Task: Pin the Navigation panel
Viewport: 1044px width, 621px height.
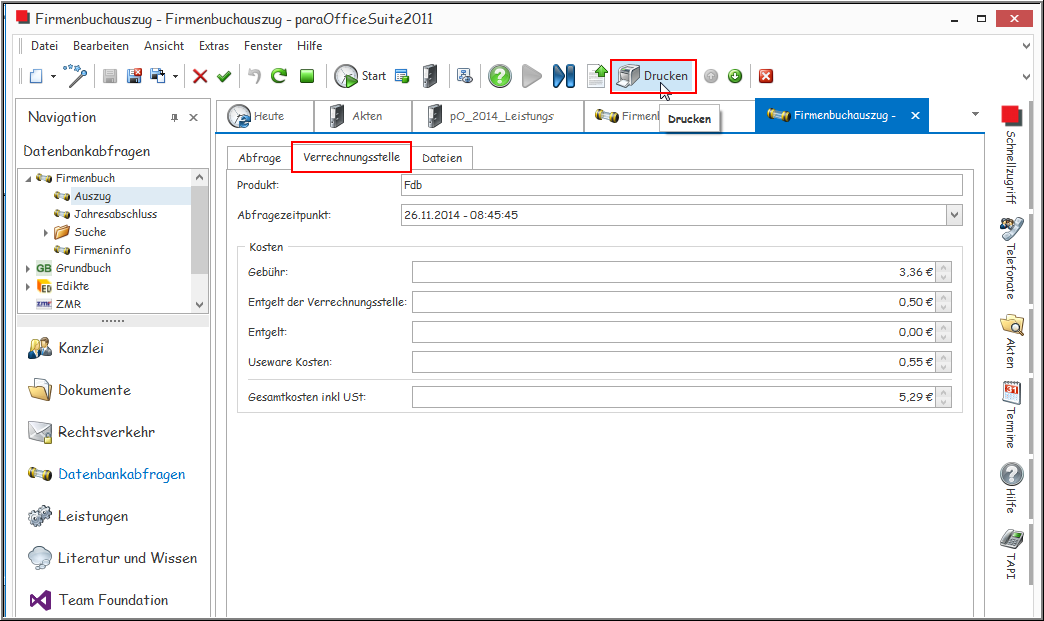Action: tap(174, 118)
